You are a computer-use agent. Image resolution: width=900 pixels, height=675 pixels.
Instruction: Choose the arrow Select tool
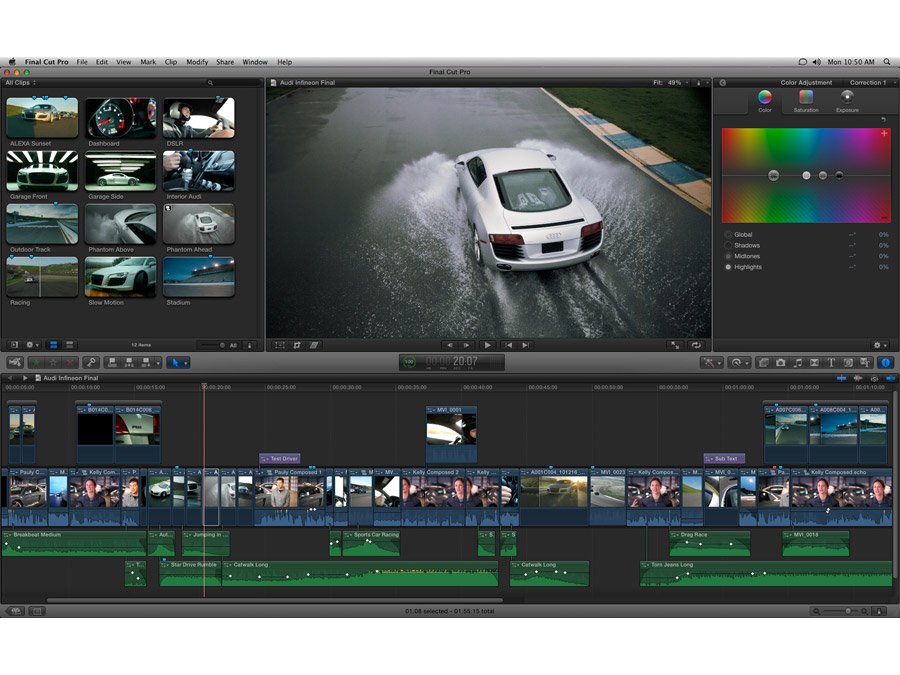coord(175,363)
